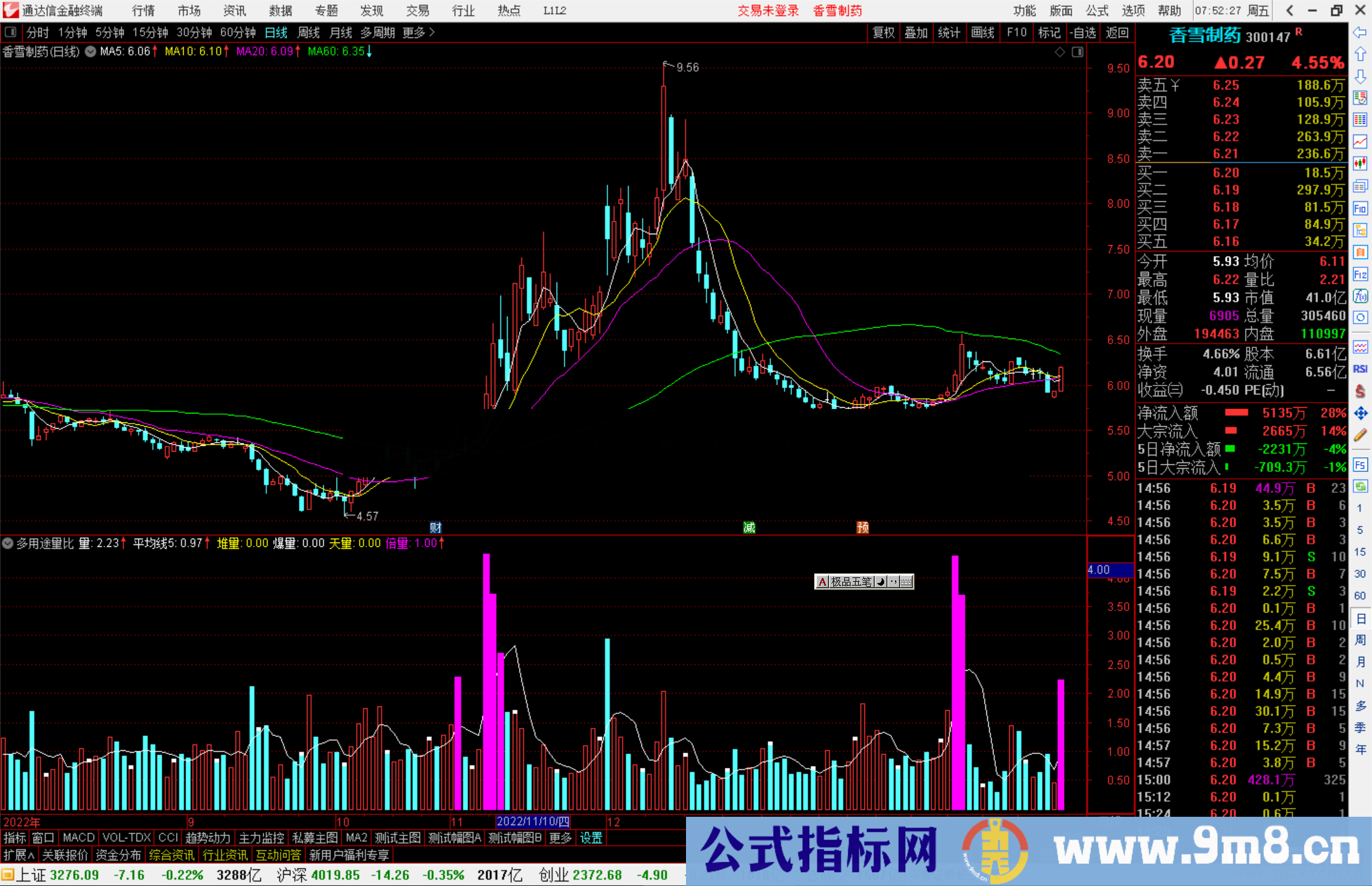Expand the 香雪制药(日线) indicator dropdown circle
This screenshot has height=886, width=1372.
90,51
